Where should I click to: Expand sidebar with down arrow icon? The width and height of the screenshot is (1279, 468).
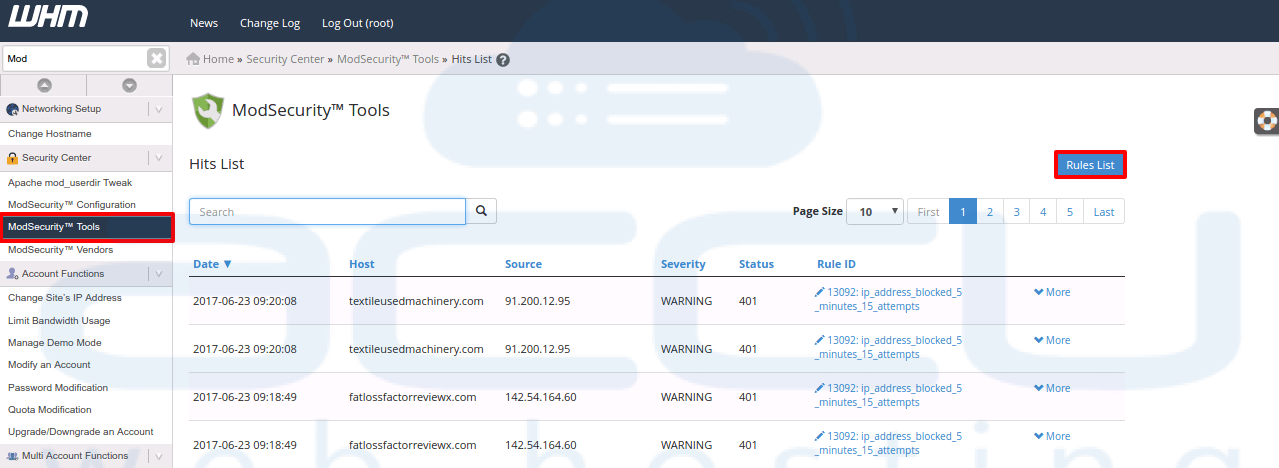click(x=130, y=86)
